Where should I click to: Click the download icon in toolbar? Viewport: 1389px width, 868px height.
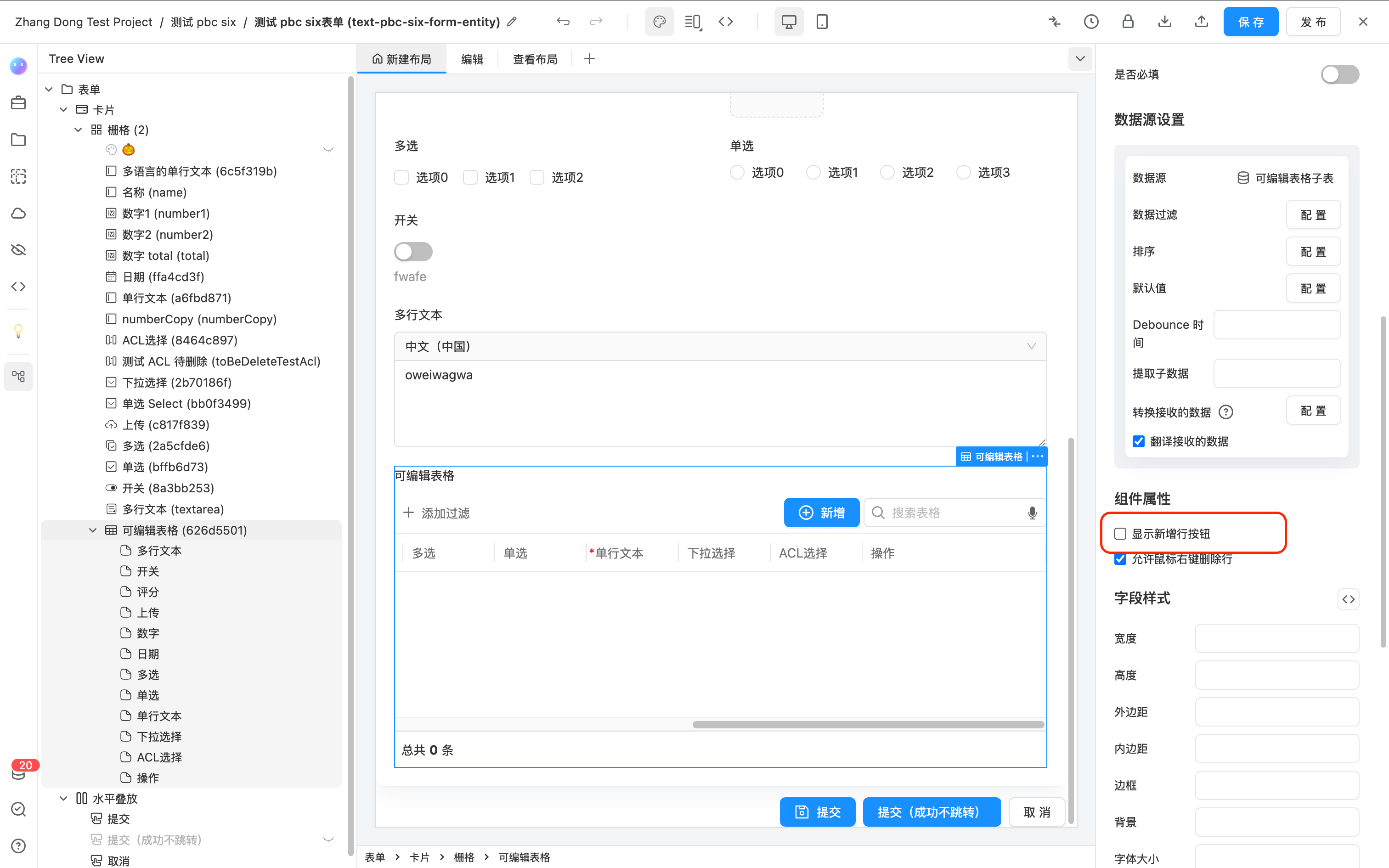coord(1164,22)
